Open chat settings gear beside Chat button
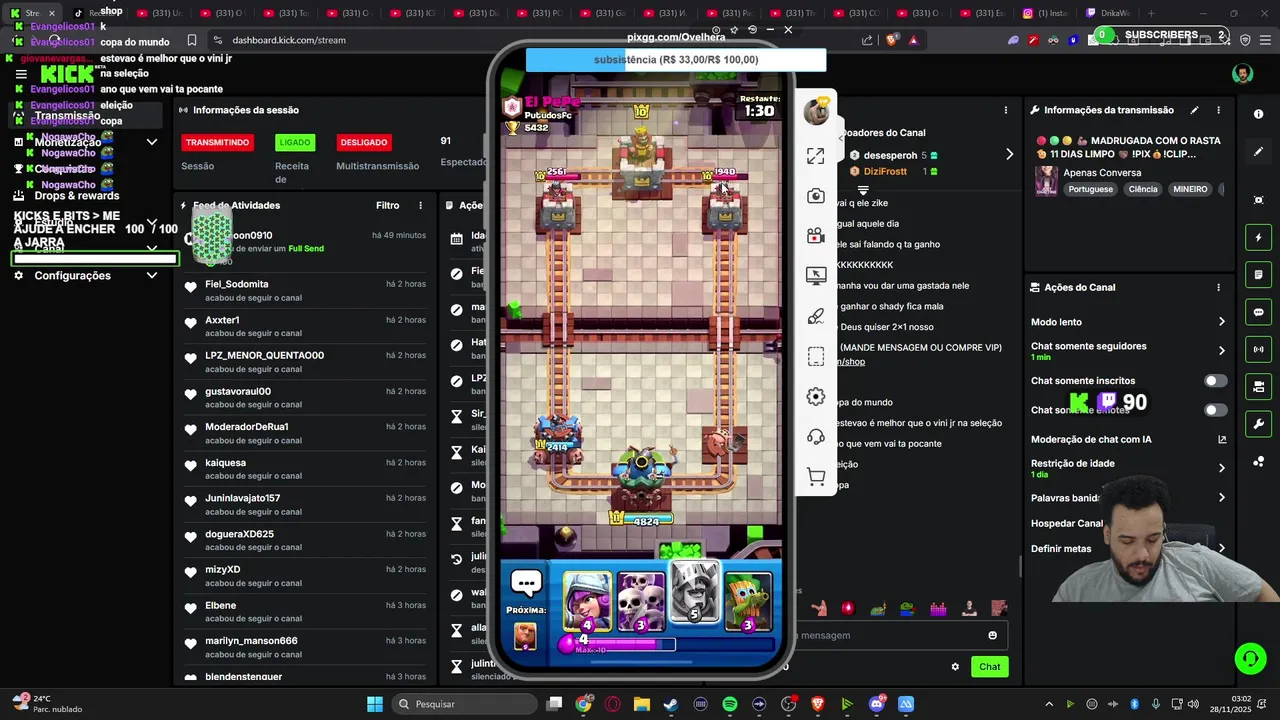 pos(955,667)
